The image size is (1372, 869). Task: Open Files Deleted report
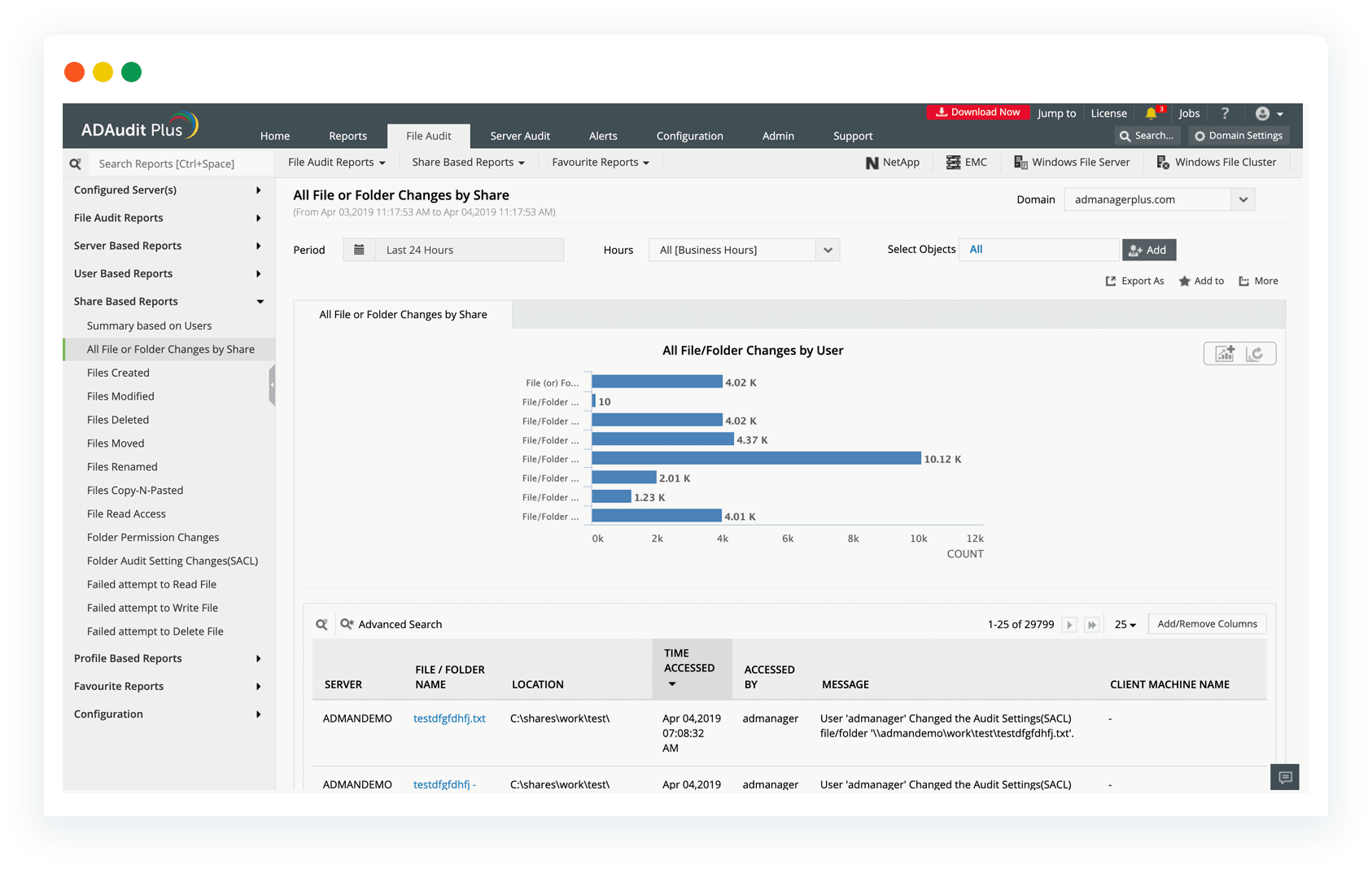click(118, 420)
